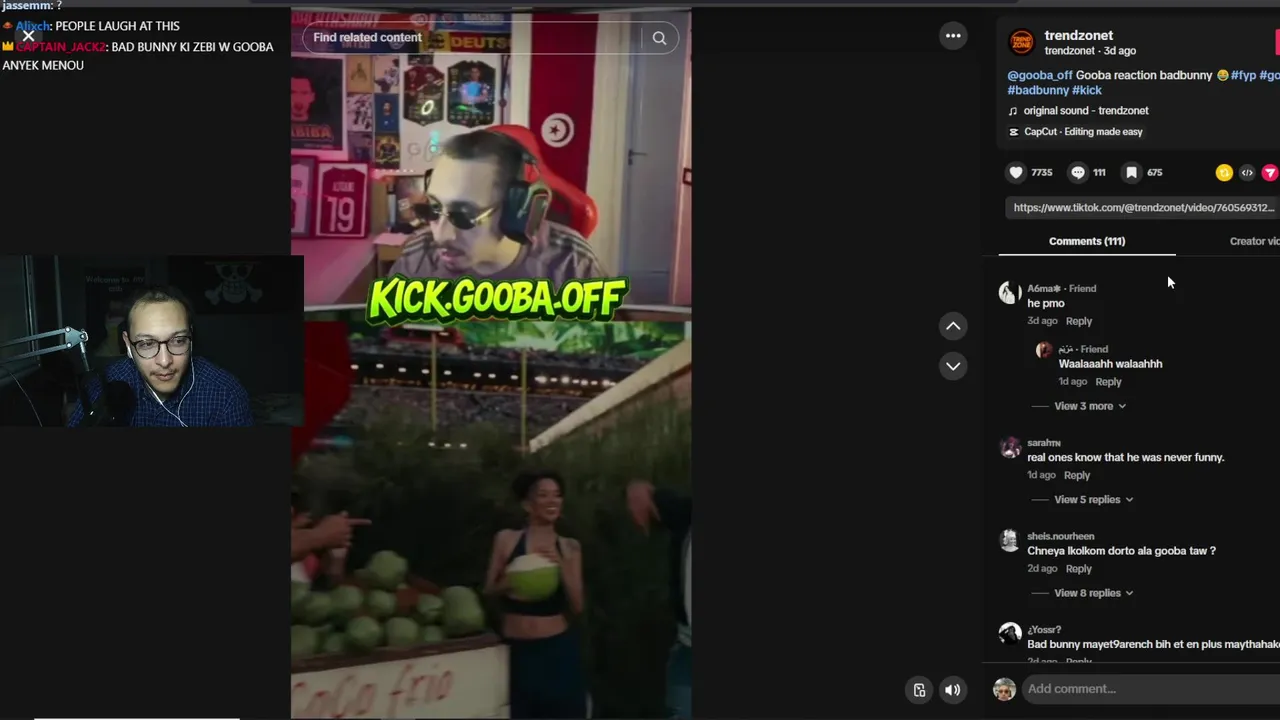The height and width of the screenshot is (720, 1280).
Task: Click the Add comment input field
Action: 1152,689
